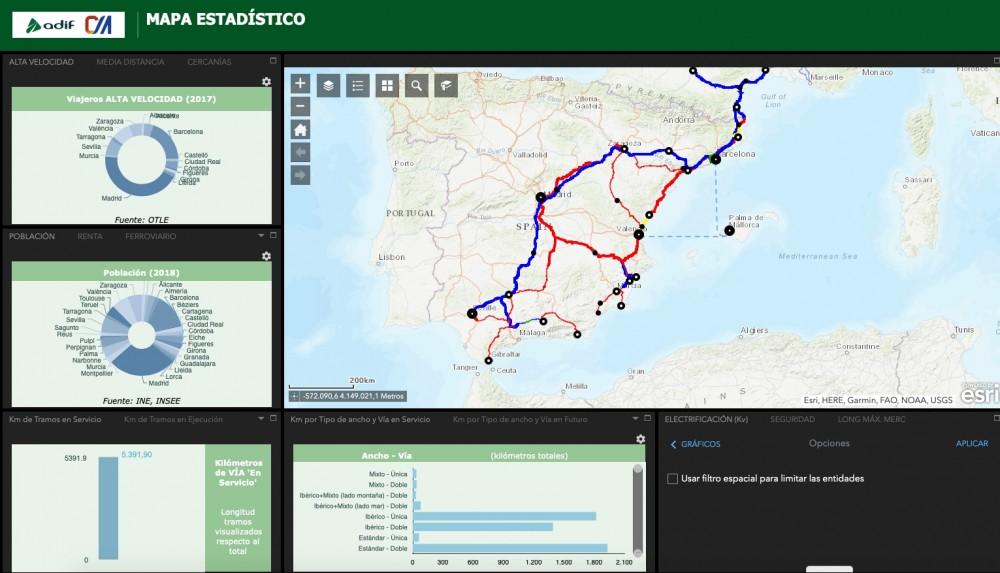Open the map search tool

point(416,85)
